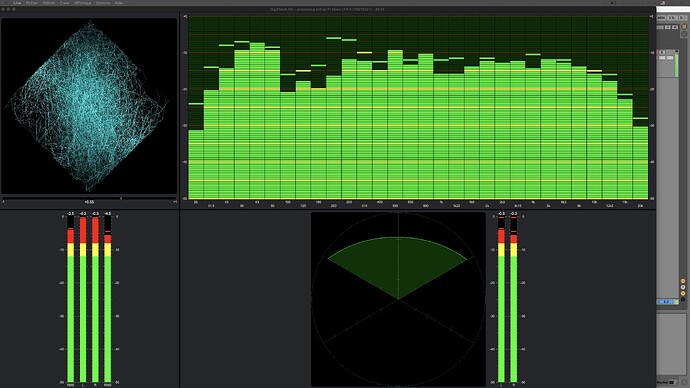
Task: Open the Fichier menu
Action: tap(32, 3)
